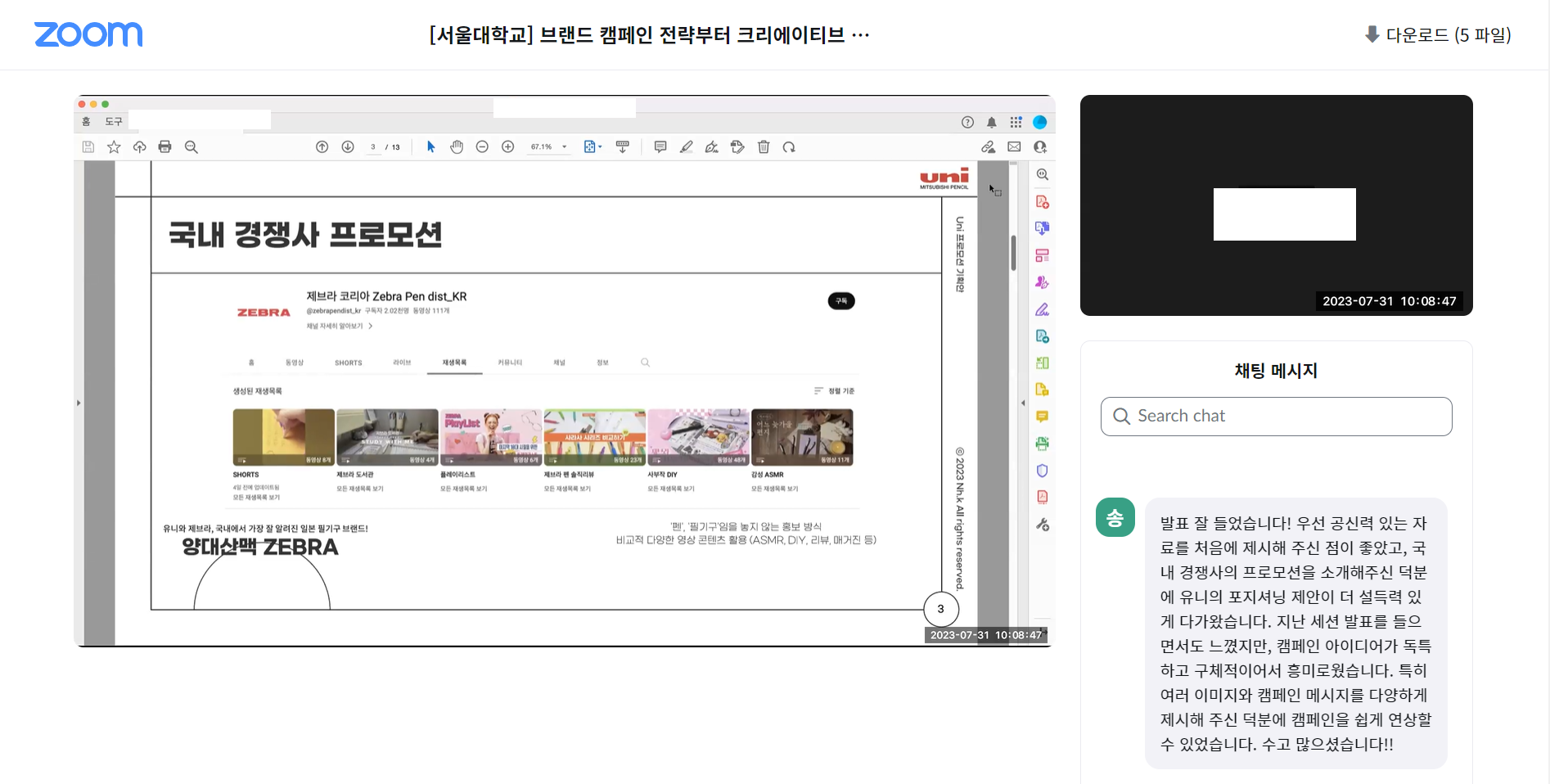The height and width of the screenshot is (784, 1550).
Task: Click the cloud upload icon
Action: (140, 146)
